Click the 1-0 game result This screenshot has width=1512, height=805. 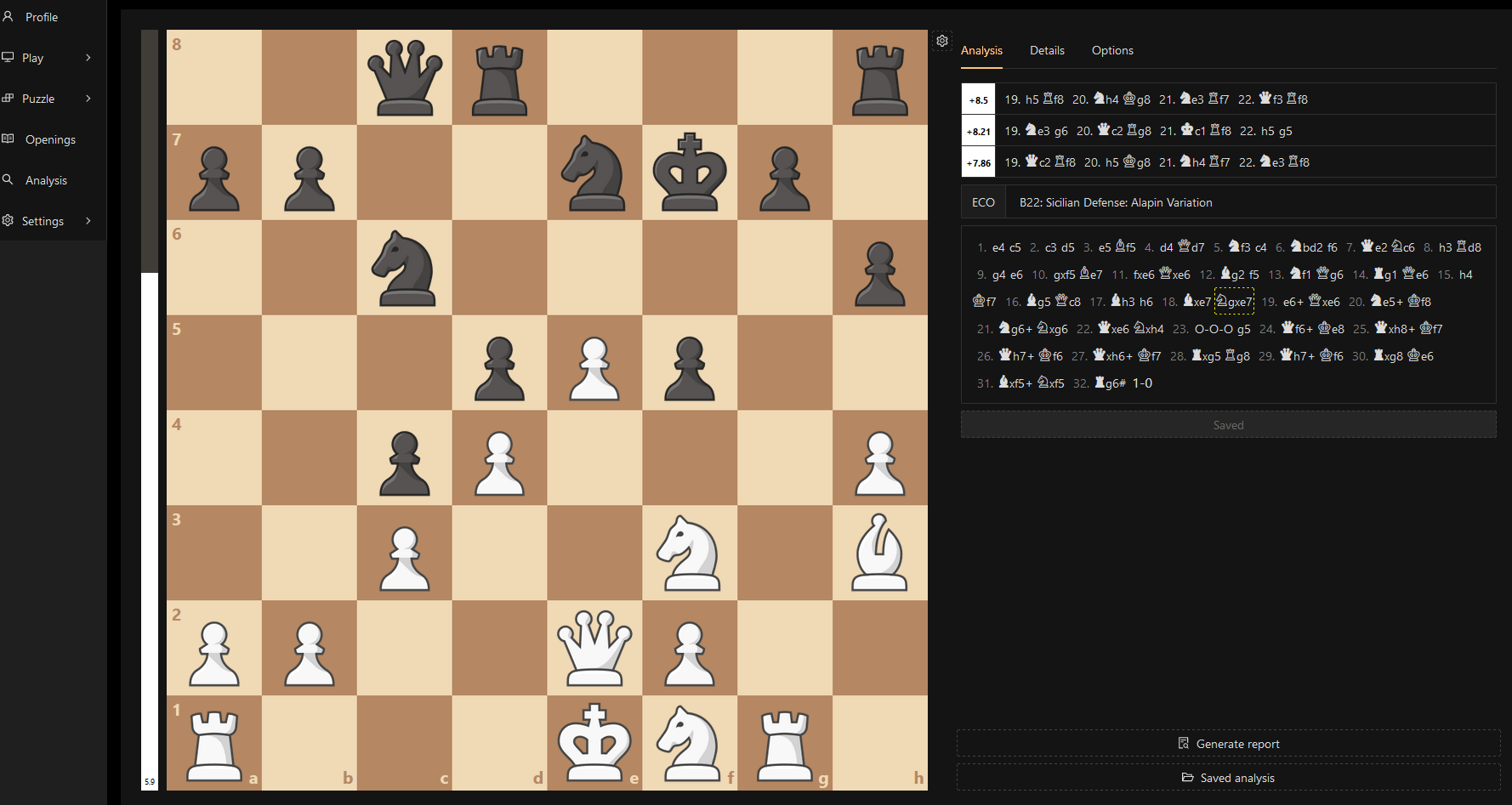(1142, 383)
